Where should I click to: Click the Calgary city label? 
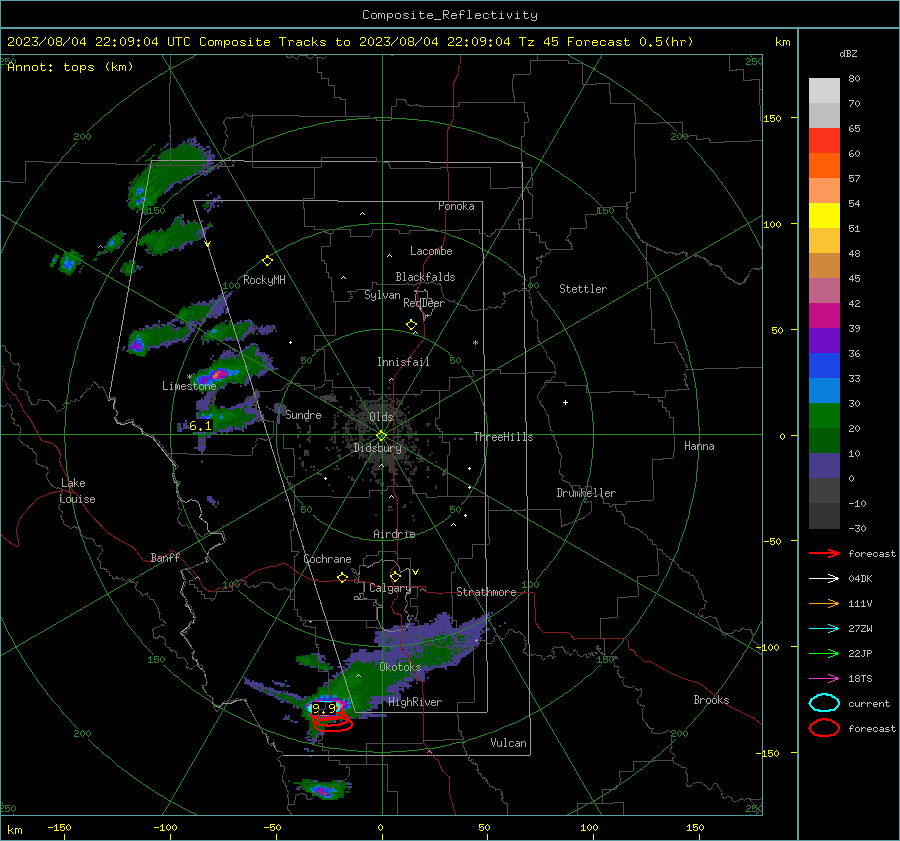point(390,588)
